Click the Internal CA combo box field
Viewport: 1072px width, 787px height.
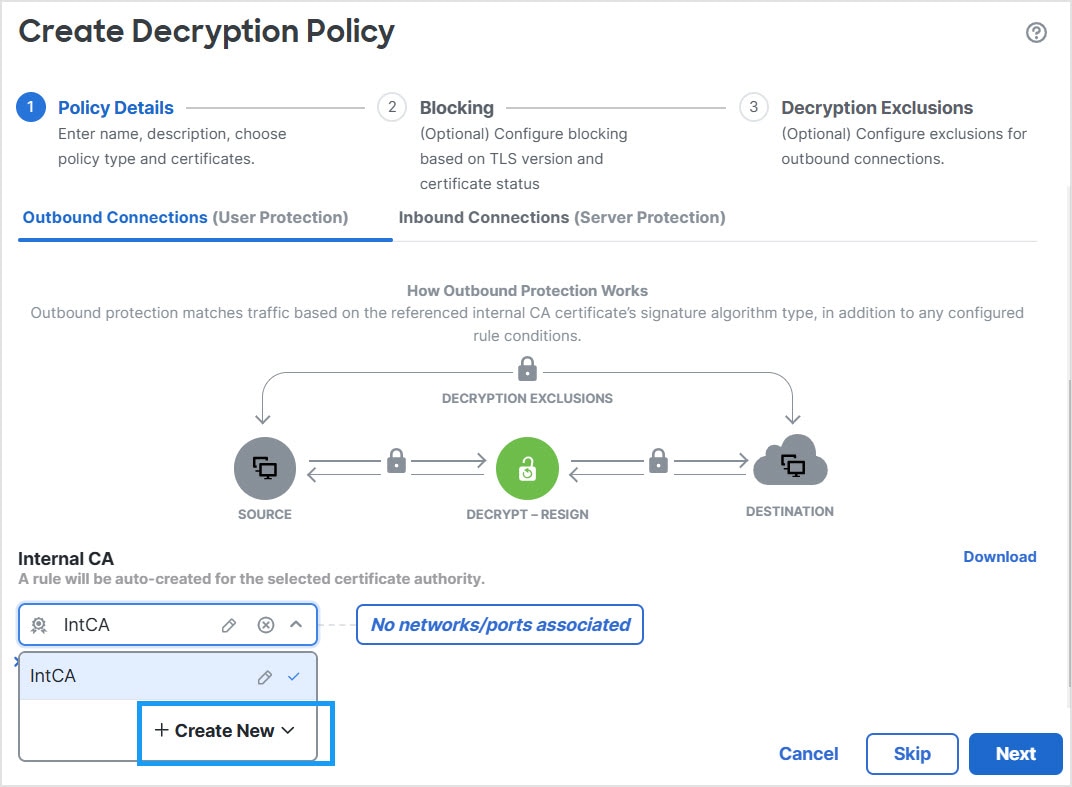(x=168, y=624)
